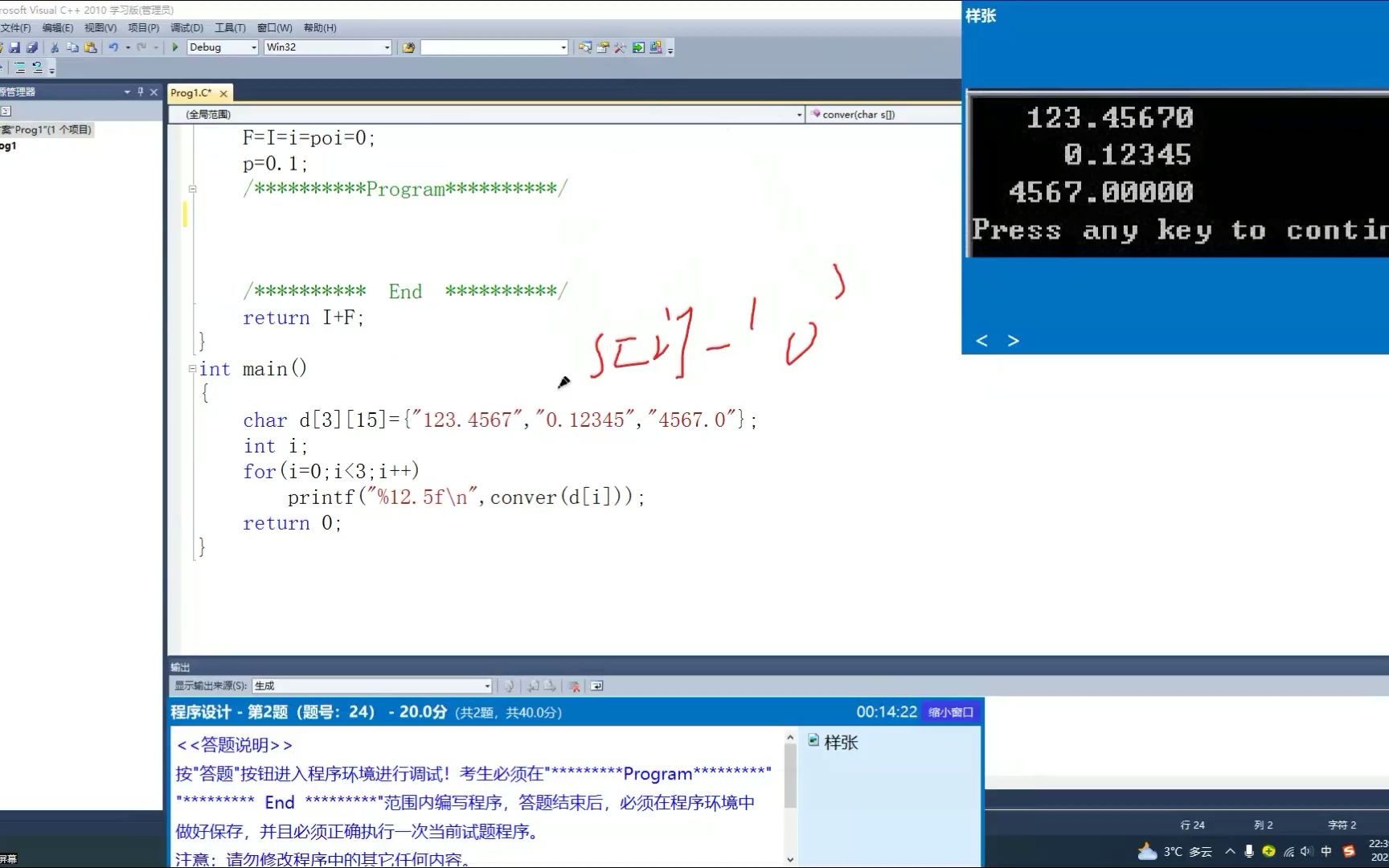Screen dimensions: 1389x868
Task: Open Navigate Backward icon in output toolbar
Action: [533, 686]
